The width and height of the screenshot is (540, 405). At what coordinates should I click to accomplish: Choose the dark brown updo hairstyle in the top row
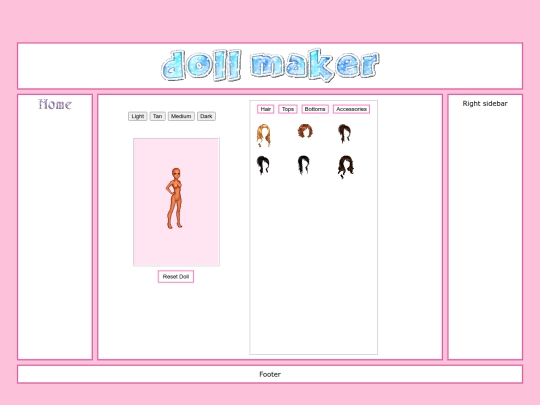pos(344,133)
